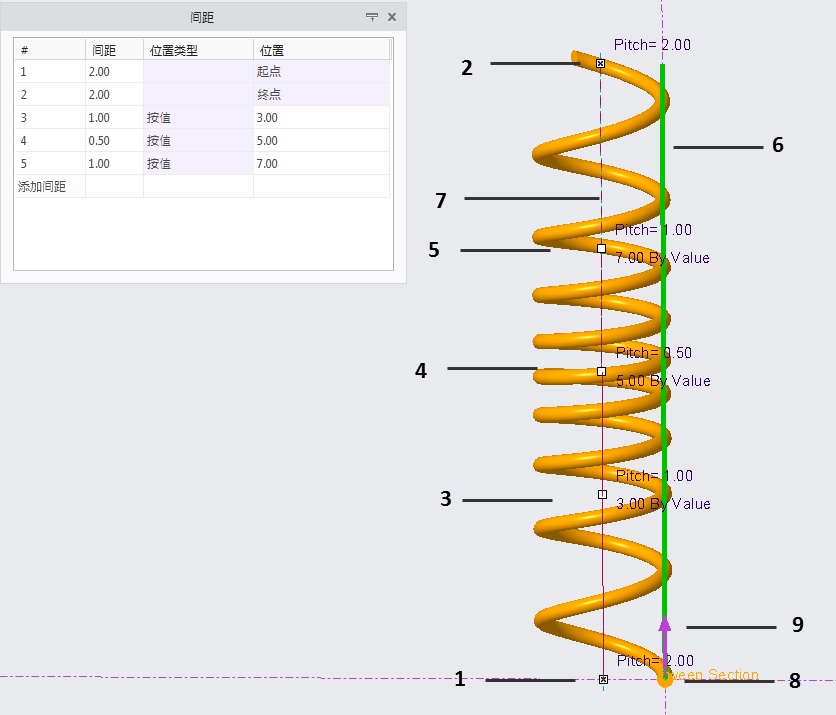Image resolution: width=836 pixels, height=715 pixels.
Task: Select the square pitch handle at 5.00 By Value
Action: 601,371
